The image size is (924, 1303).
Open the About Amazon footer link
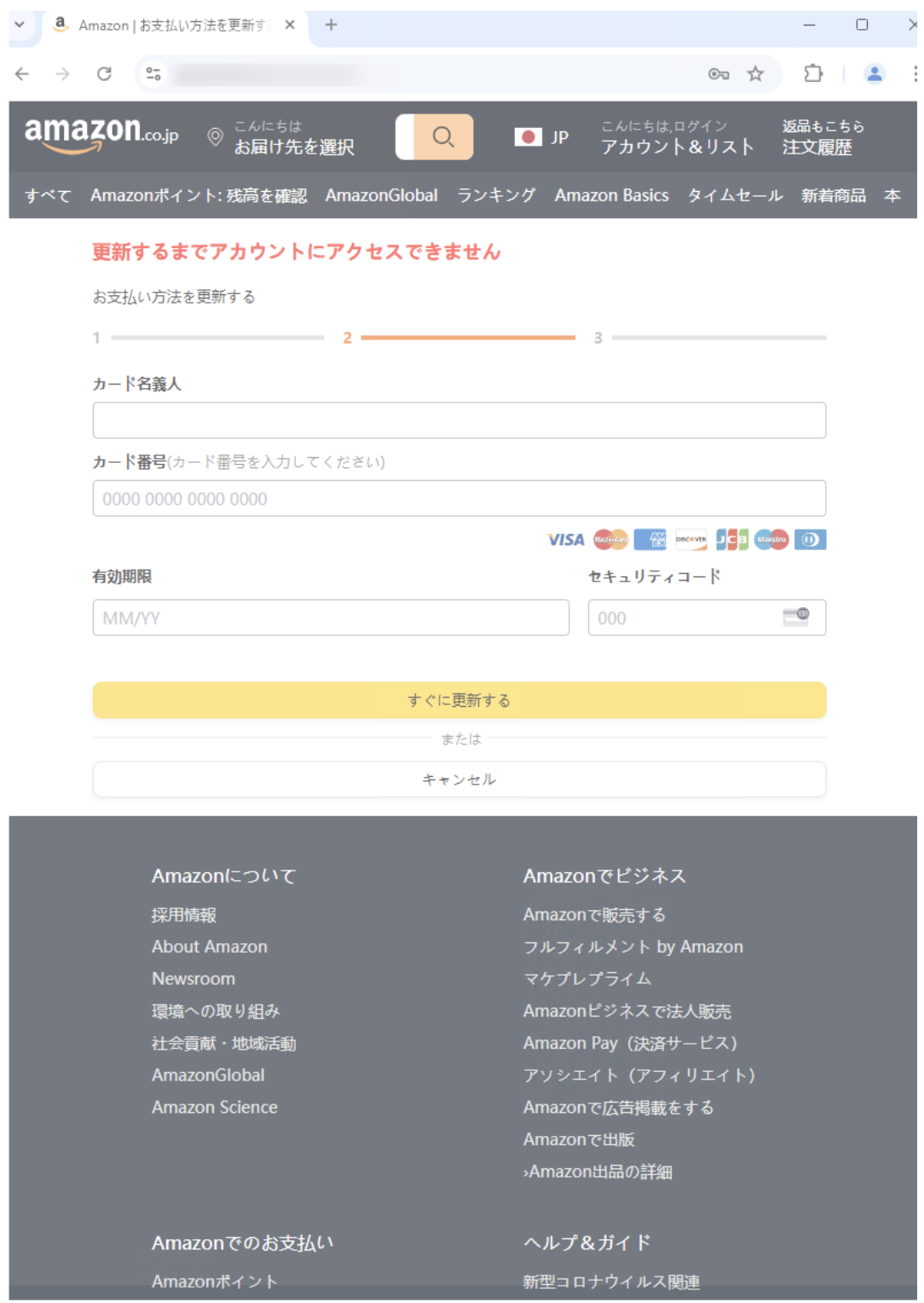click(x=210, y=947)
